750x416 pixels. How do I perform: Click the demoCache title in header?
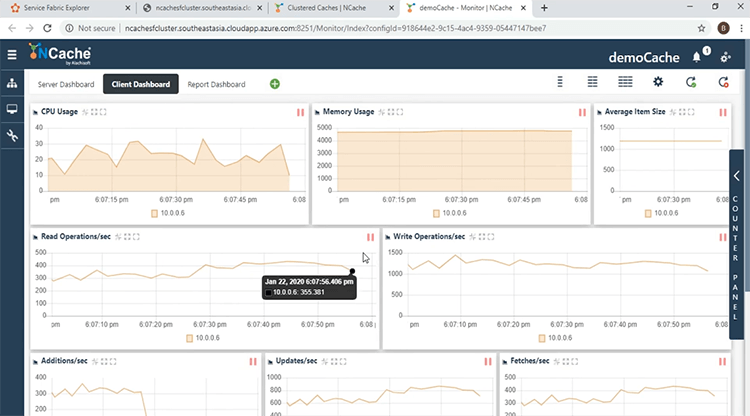[644, 57]
